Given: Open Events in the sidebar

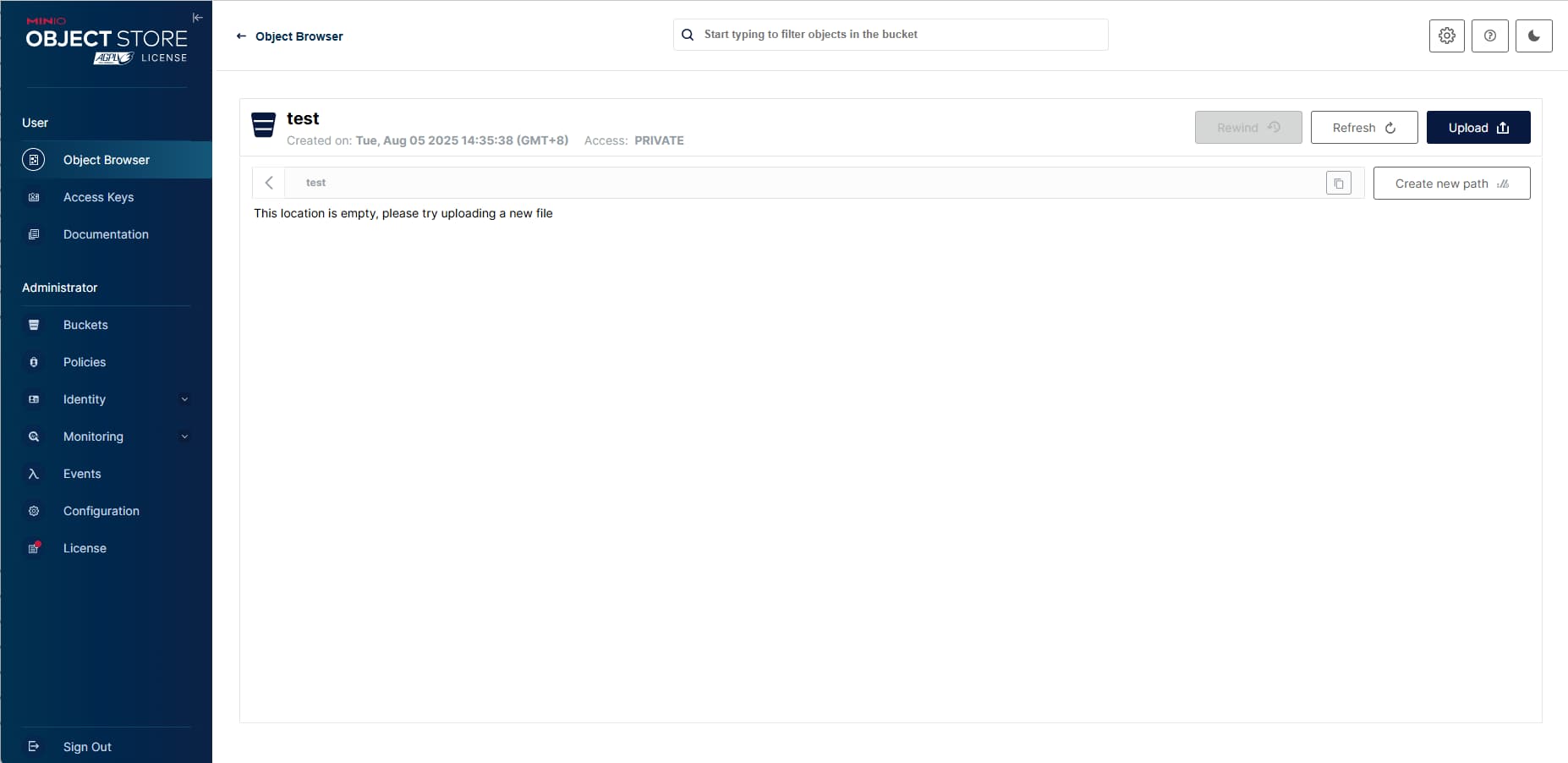Looking at the screenshot, I should pyautogui.click(x=107, y=474).
